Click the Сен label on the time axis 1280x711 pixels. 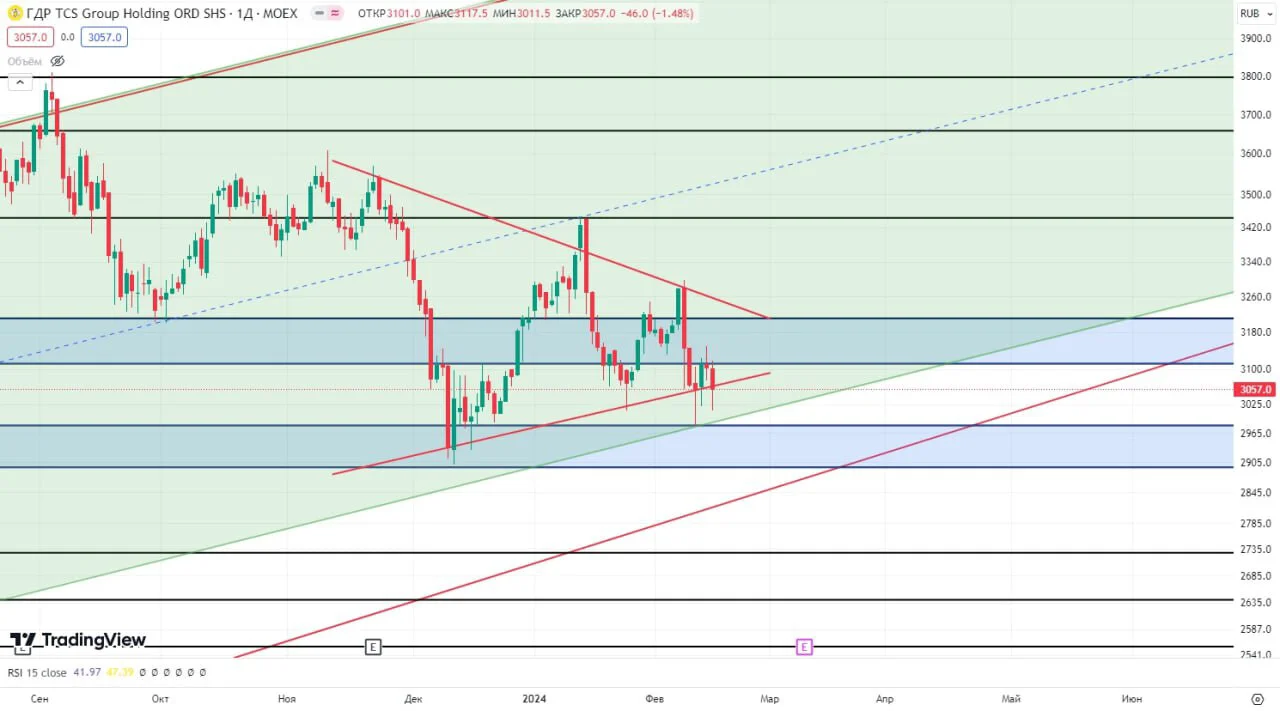point(40,698)
